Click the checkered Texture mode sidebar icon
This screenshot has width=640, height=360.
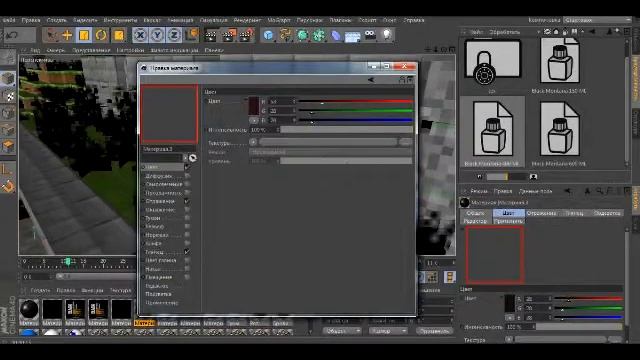[x=8, y=96]
